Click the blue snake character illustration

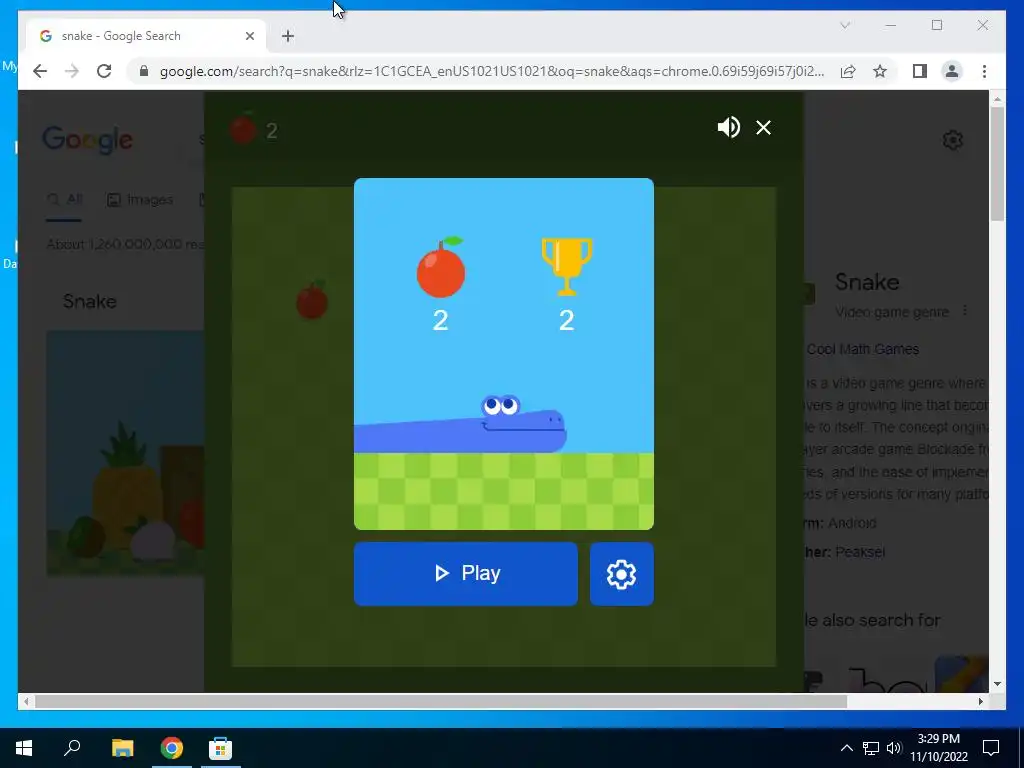(x=460, y=424)
